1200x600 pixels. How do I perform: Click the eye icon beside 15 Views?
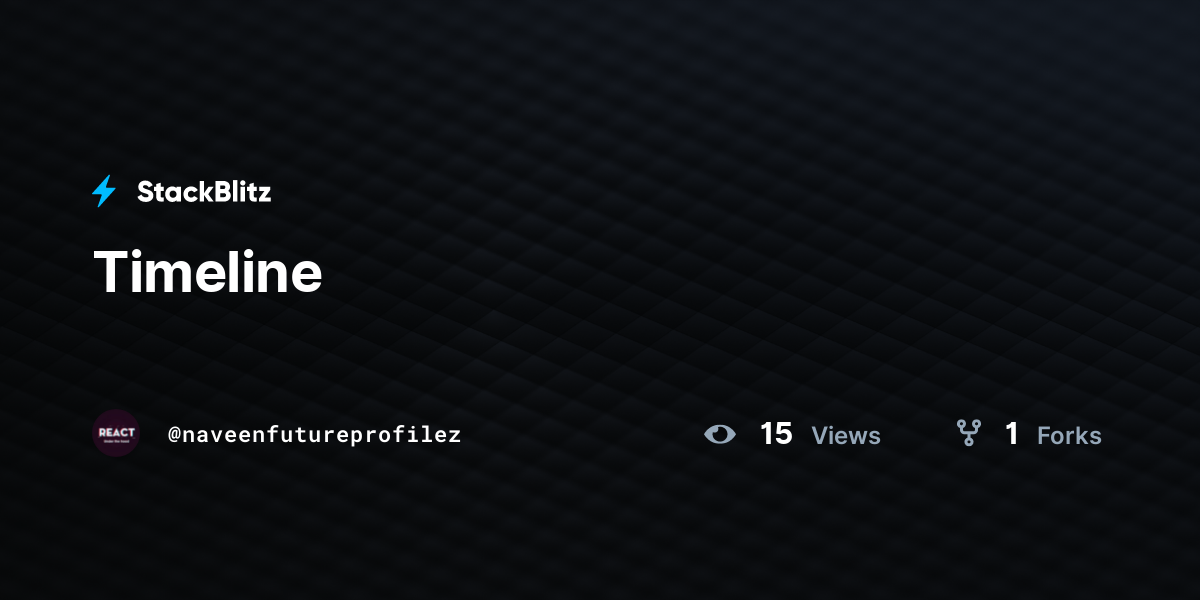[719, 434]
